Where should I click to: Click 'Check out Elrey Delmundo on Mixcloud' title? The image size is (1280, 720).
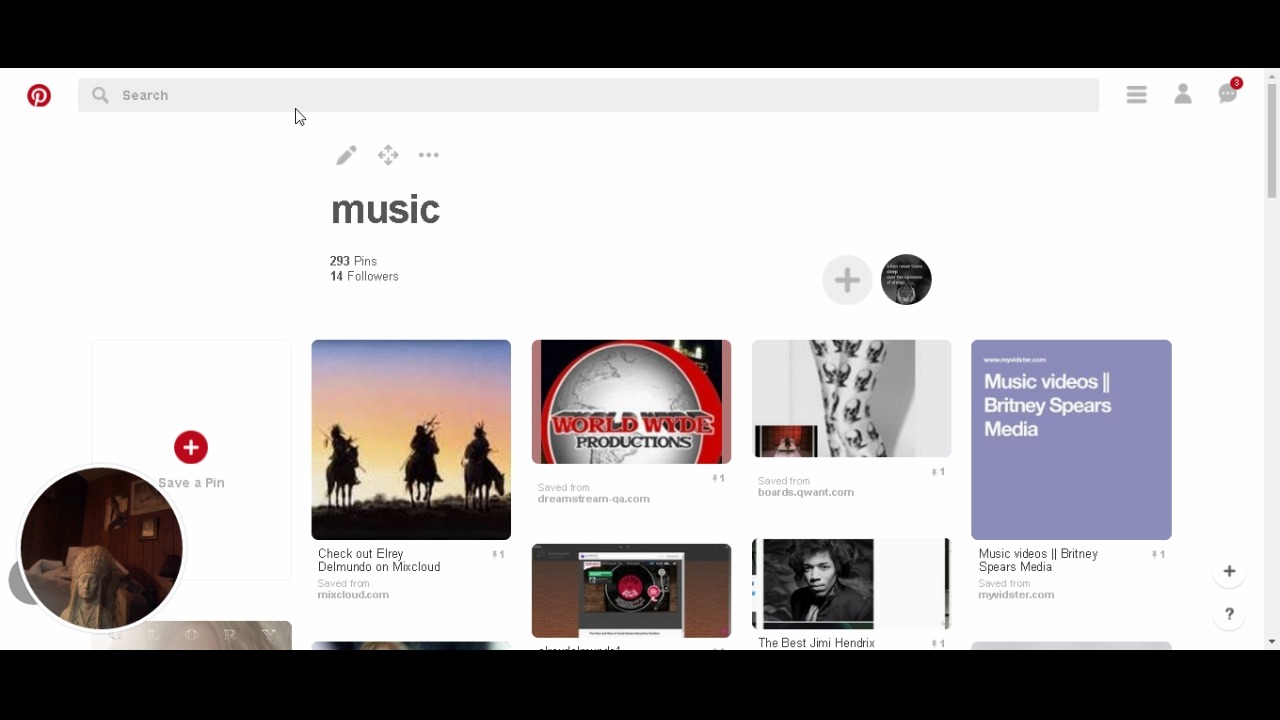(x=379, y=560)
